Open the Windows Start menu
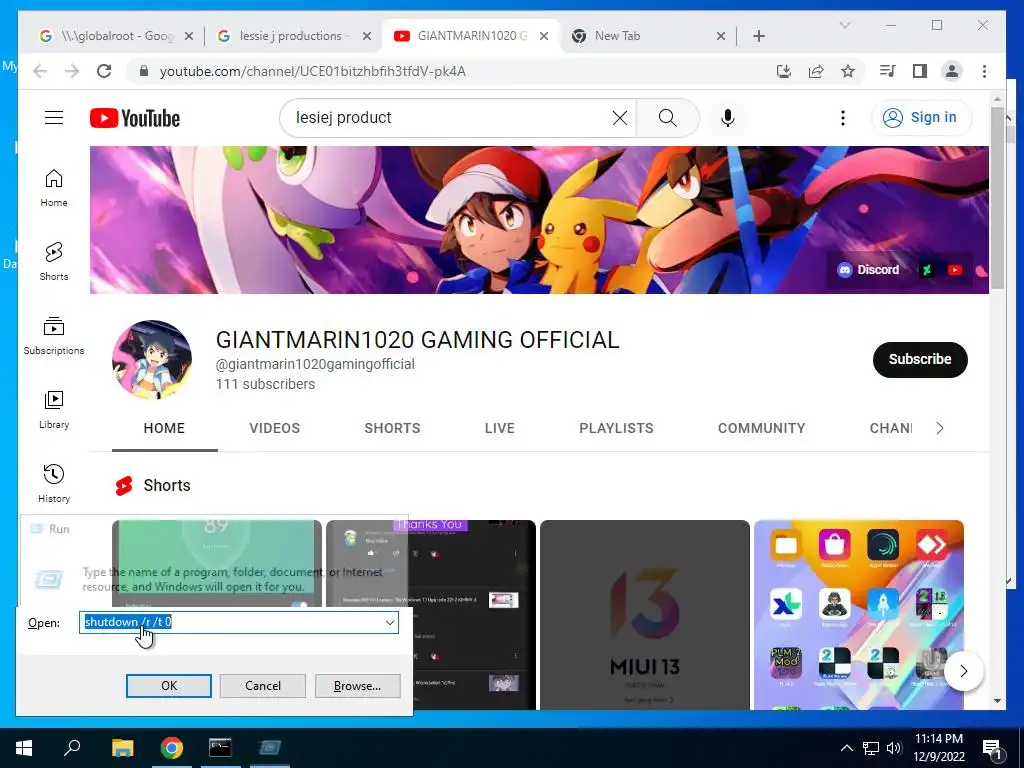 tap(24, 748)
